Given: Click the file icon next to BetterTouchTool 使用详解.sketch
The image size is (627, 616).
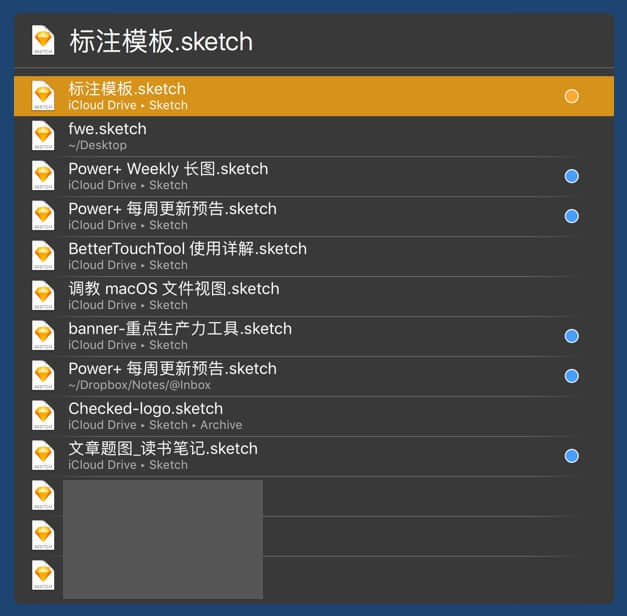Looking at the screenshot, I should click(x=43, y=256).
